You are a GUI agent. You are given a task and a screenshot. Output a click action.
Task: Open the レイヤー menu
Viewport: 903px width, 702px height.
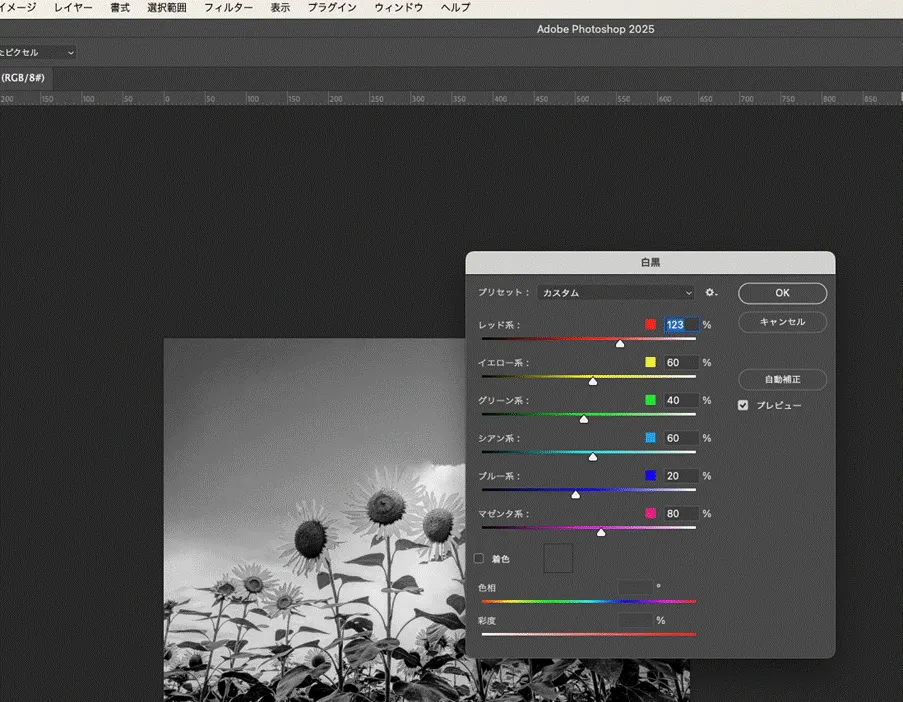point(73,7)
